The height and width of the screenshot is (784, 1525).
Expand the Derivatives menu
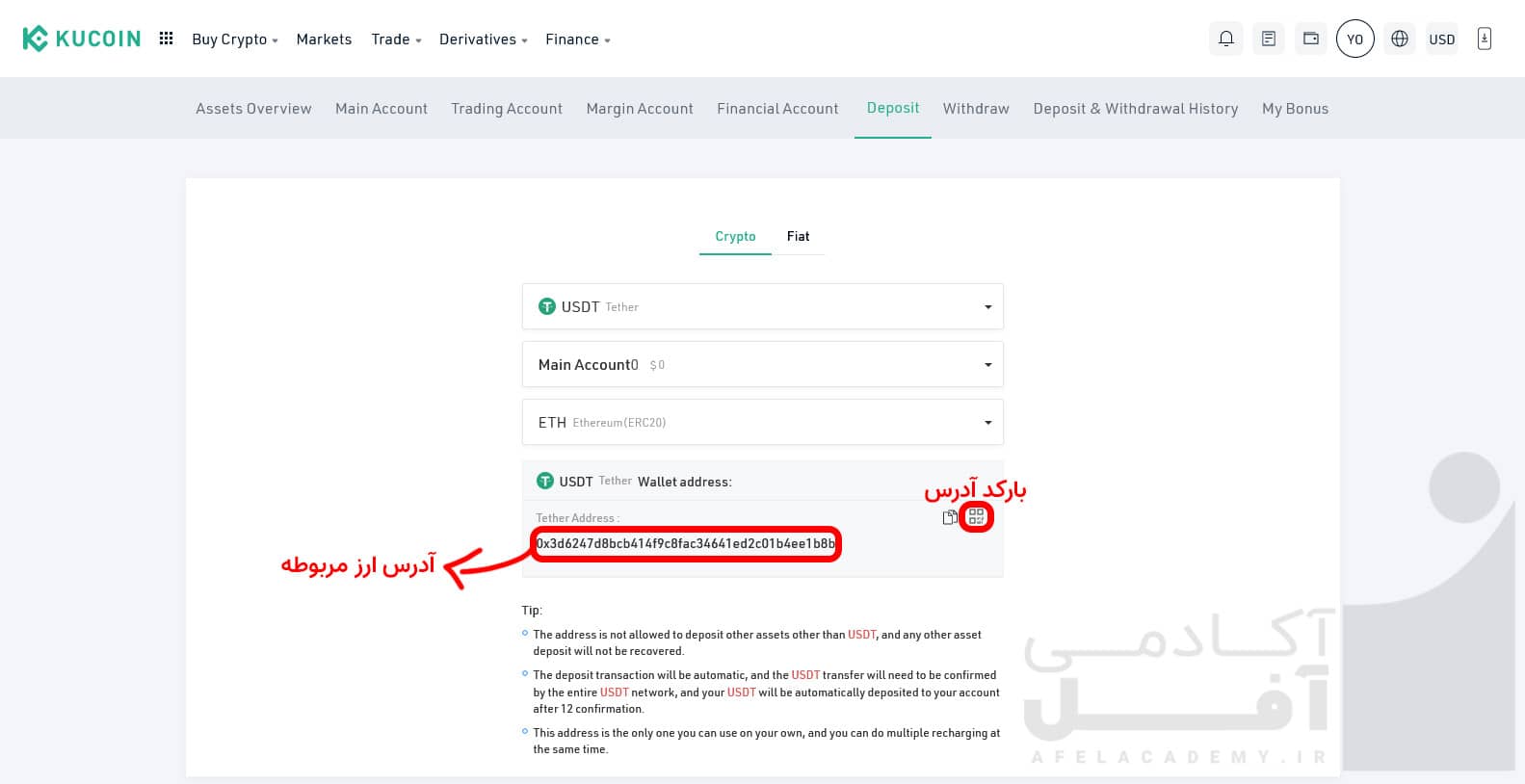point(484,39)
